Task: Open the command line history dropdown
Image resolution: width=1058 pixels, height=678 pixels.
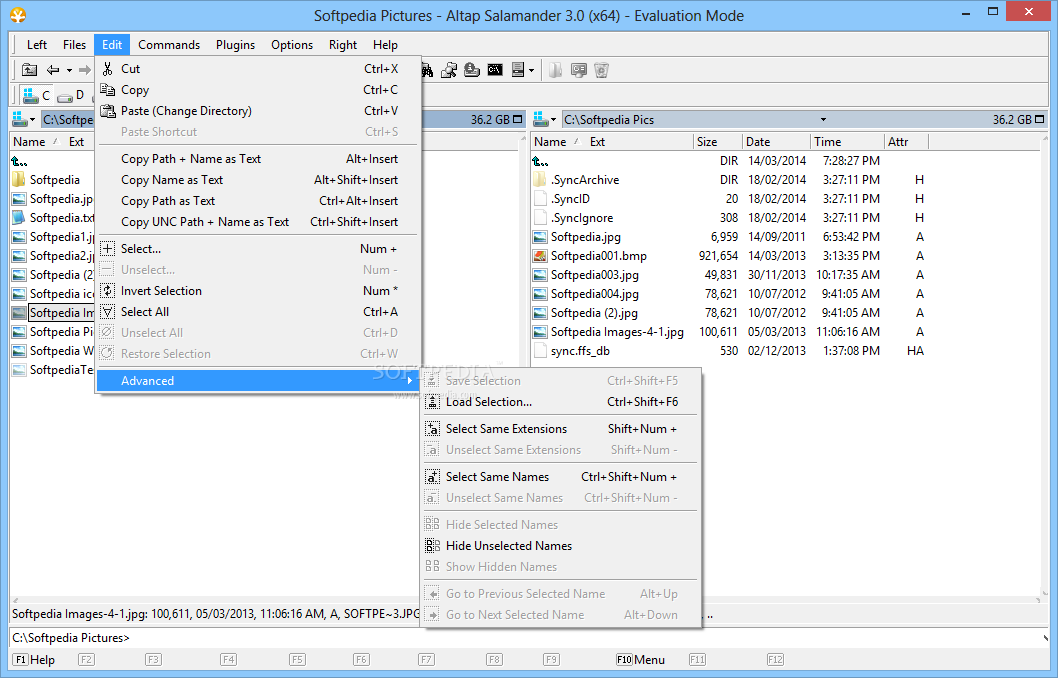Action: coord(1045,638)
